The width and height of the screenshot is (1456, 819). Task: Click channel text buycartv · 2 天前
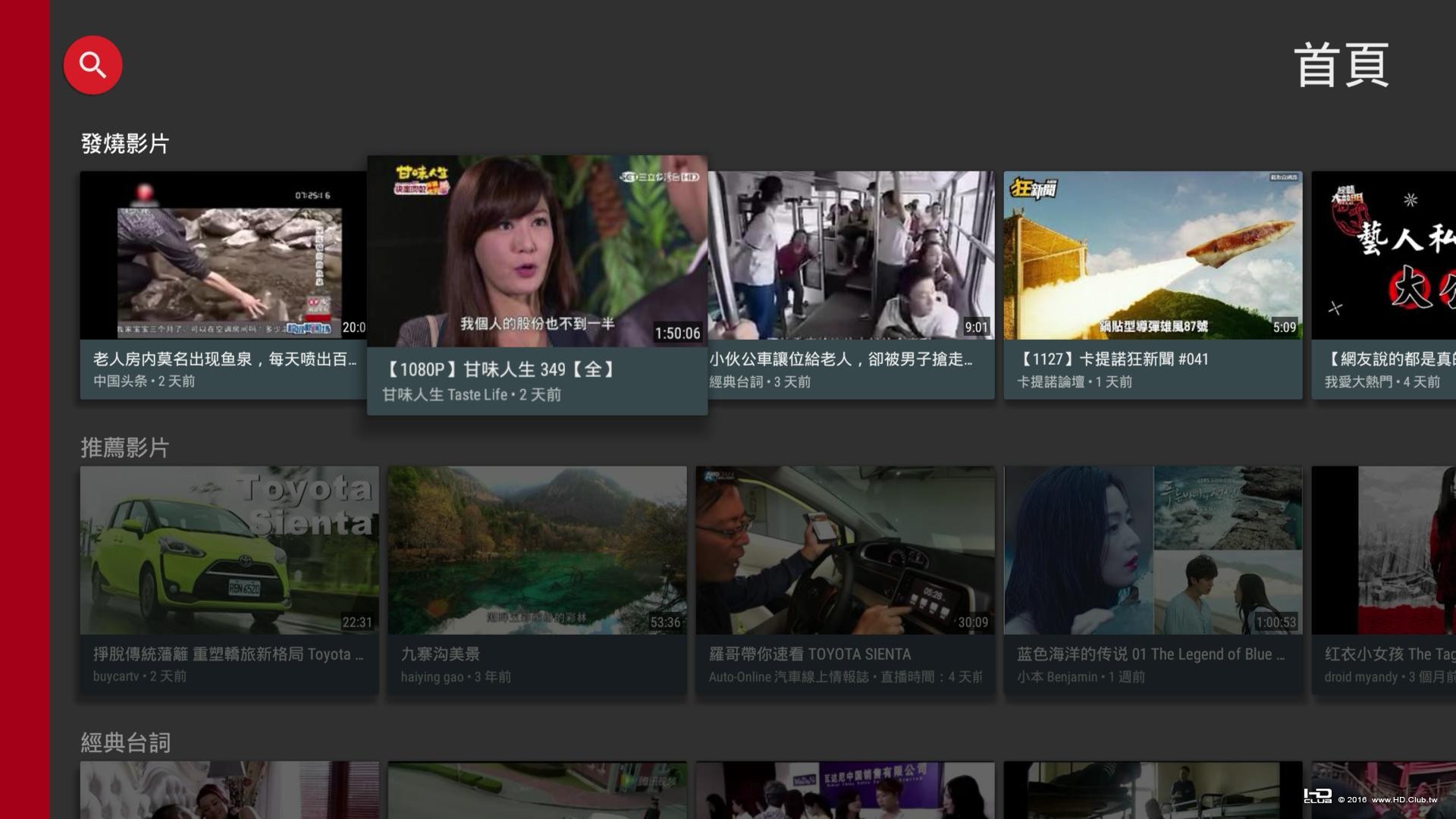pos(140,676)
